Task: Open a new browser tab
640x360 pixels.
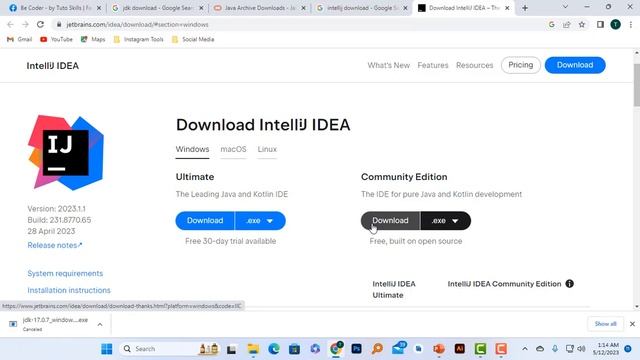Action: (x=525, y=8)
